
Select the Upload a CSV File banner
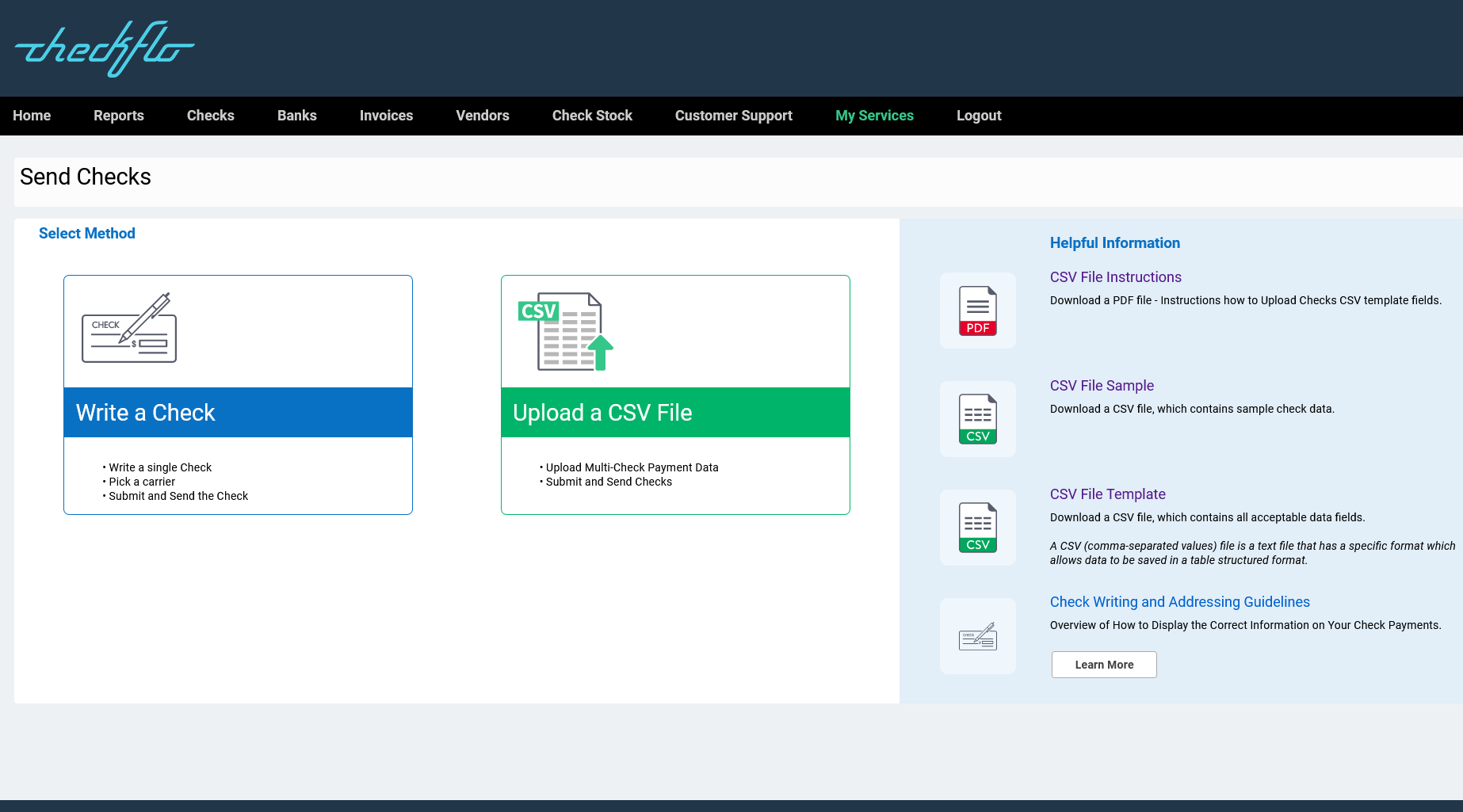[x=675, y=413]
